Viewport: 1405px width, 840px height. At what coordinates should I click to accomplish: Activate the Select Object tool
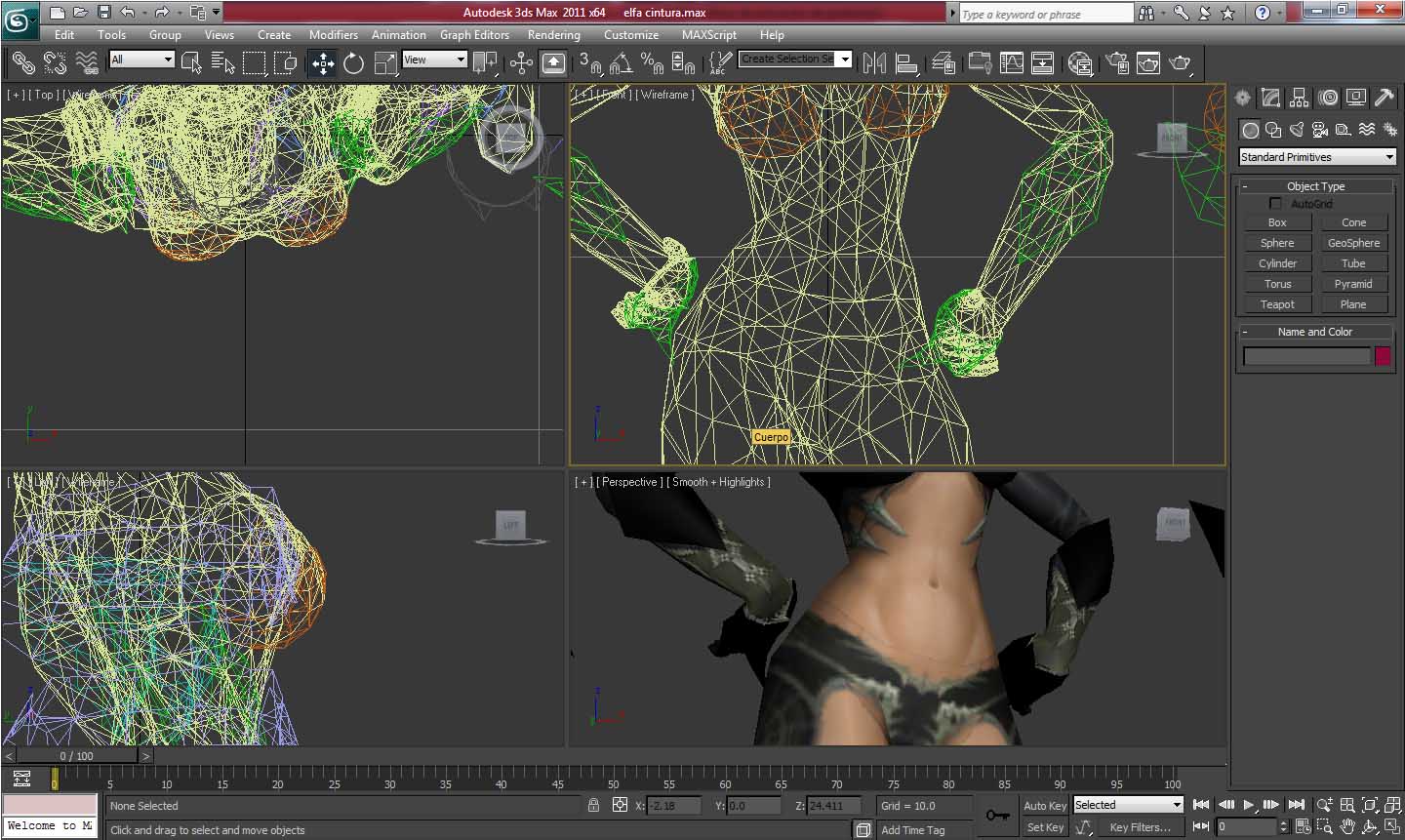tap(191, 63)
